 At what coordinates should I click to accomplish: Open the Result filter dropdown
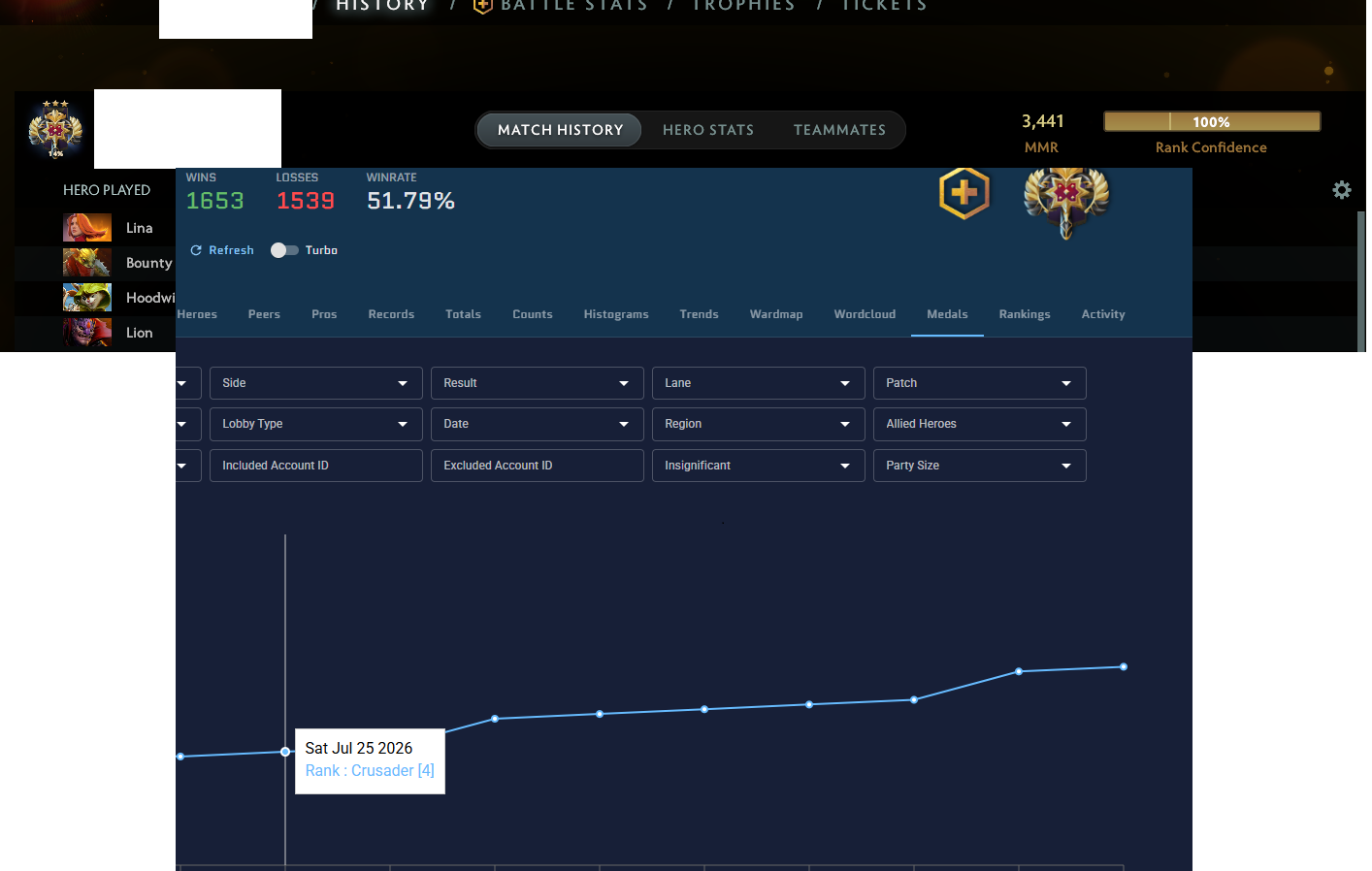tap(538, 383)
